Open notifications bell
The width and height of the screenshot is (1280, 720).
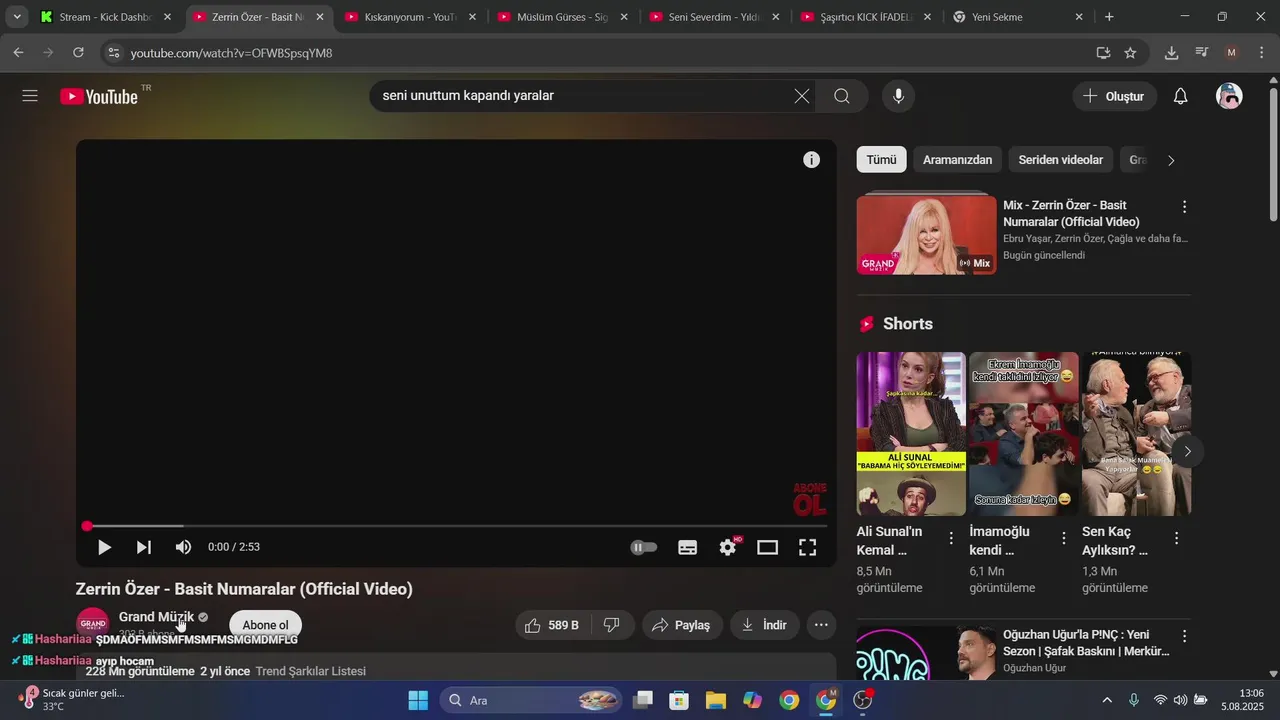(1181, 96)
